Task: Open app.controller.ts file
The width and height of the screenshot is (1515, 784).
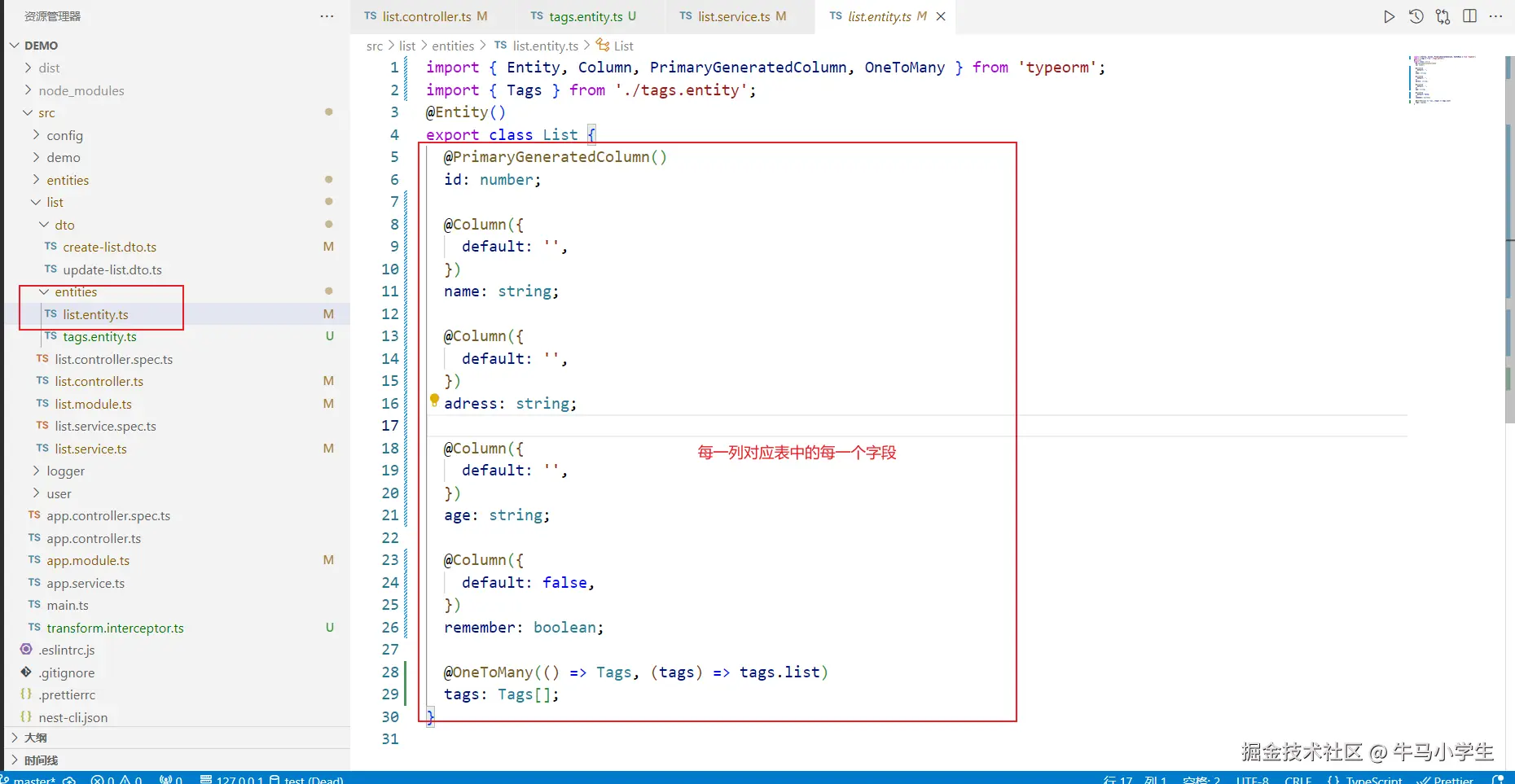Action: (x=94, y=538)
